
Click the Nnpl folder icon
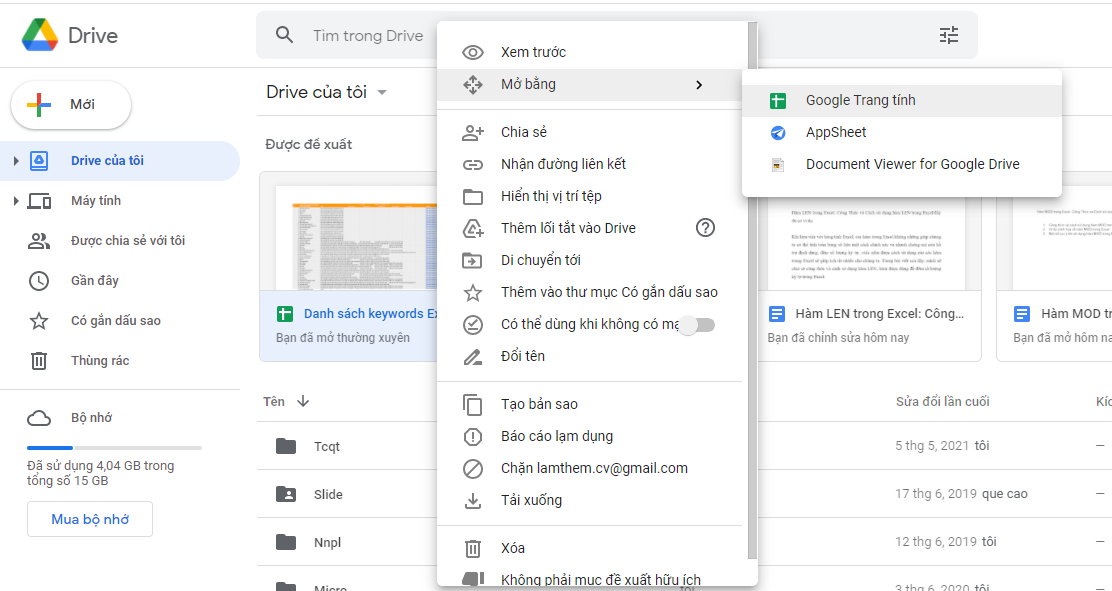point(286,543)
